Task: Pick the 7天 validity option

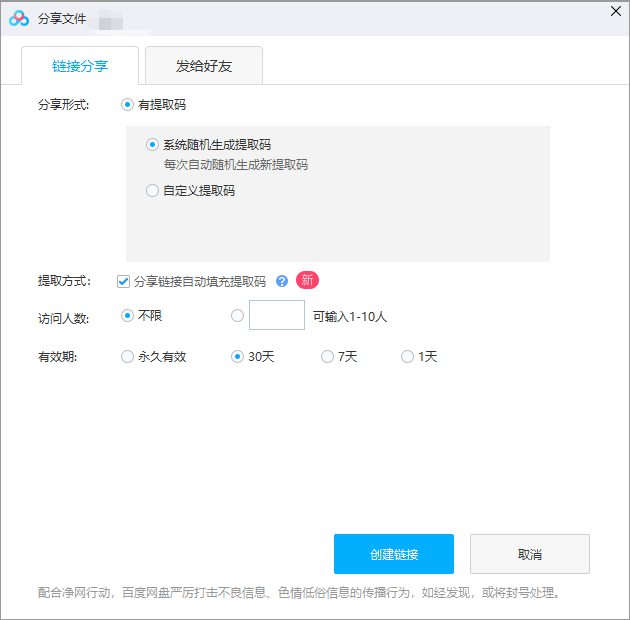Action: (327, 356)
